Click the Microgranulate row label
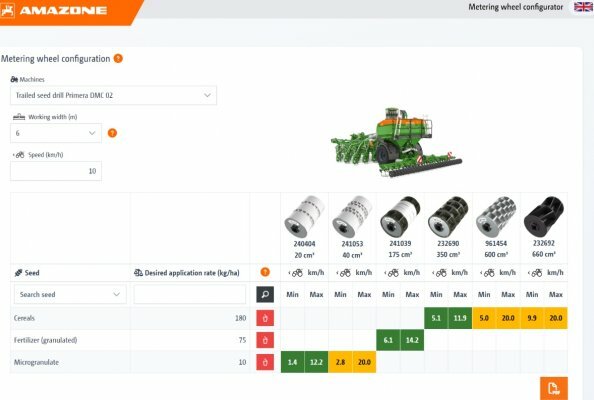 click(36, 362)
